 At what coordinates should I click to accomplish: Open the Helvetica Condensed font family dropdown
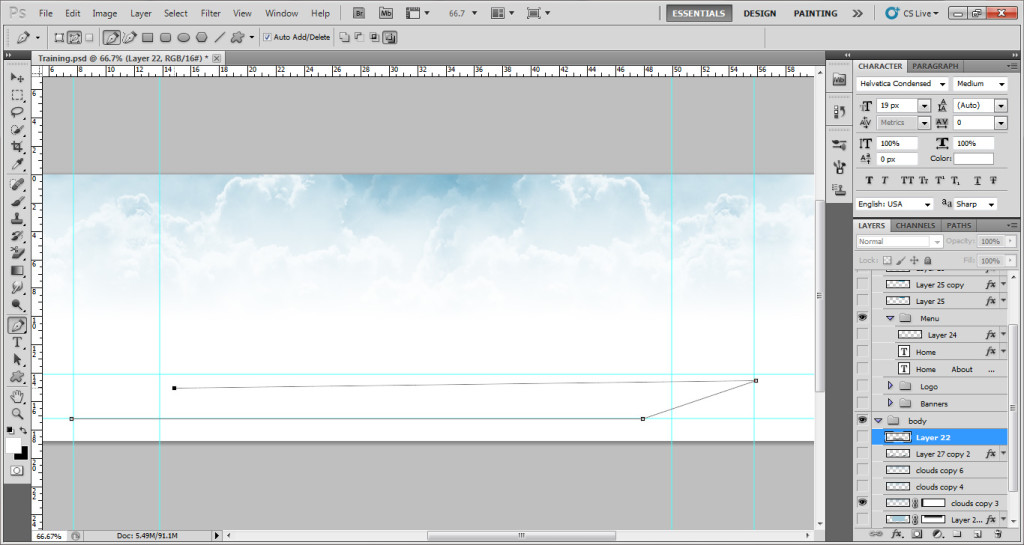tap(942, 84)
